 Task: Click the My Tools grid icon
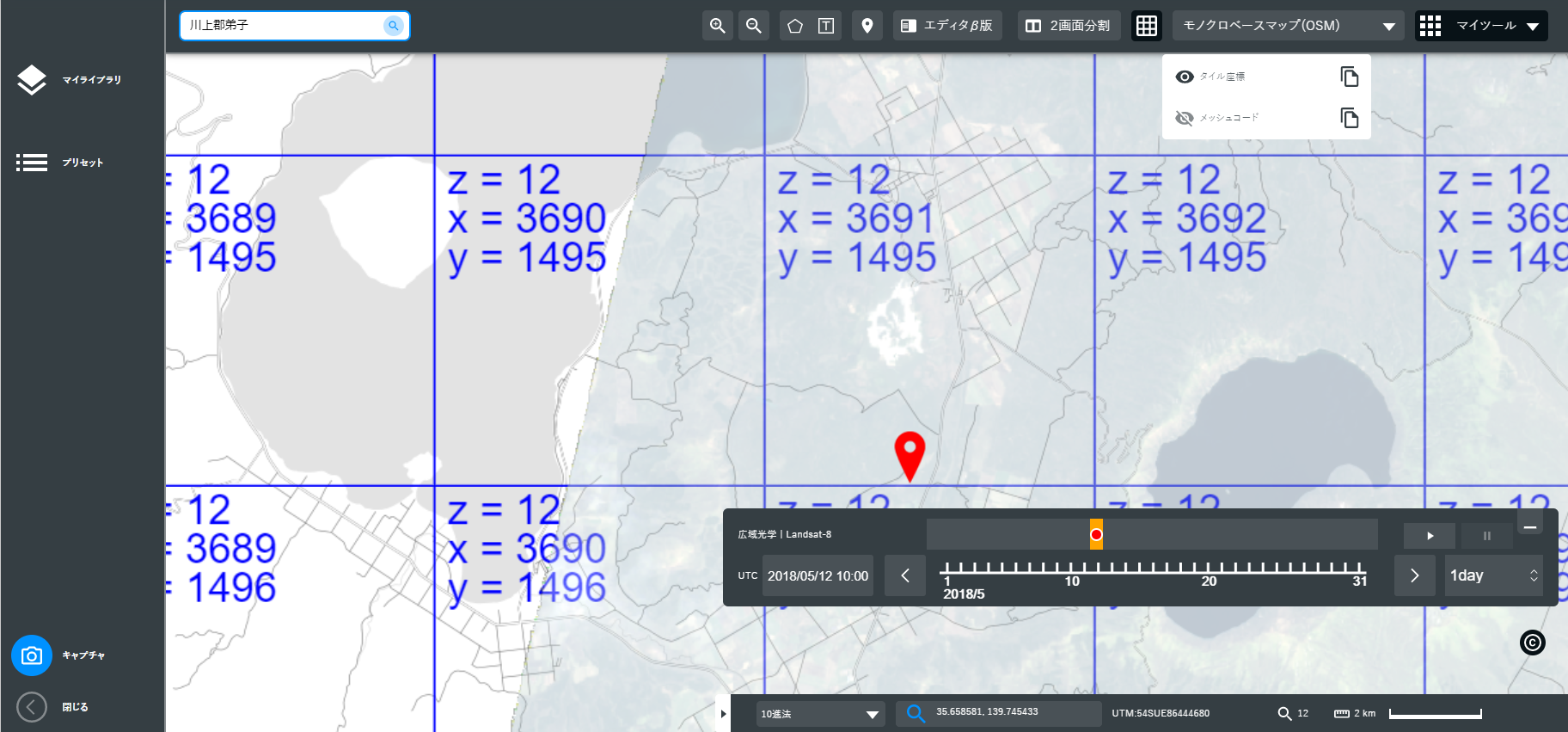point(1430,26)
